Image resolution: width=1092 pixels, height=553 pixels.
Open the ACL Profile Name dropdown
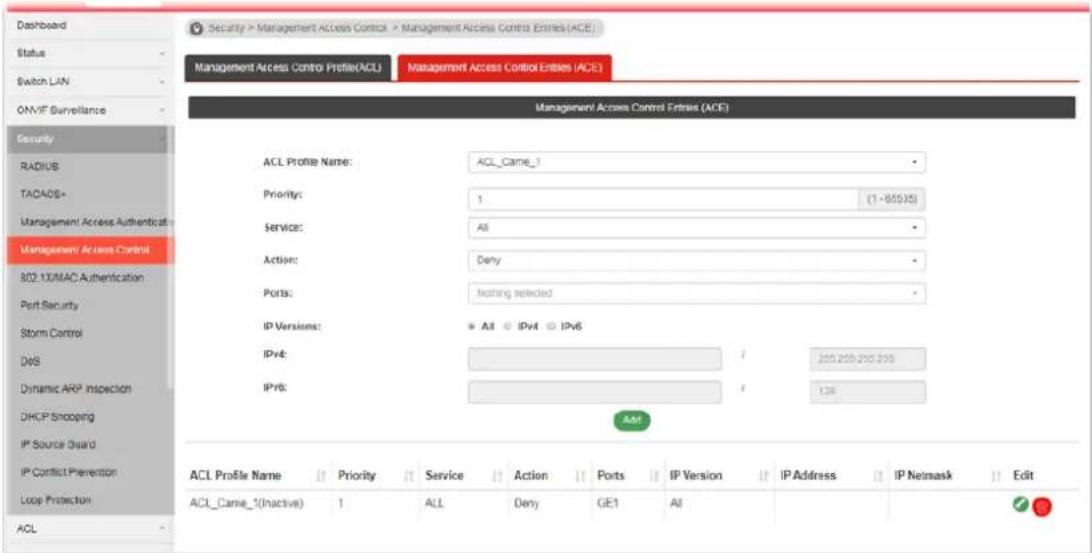pyautogui.click(x=696, y=162)
